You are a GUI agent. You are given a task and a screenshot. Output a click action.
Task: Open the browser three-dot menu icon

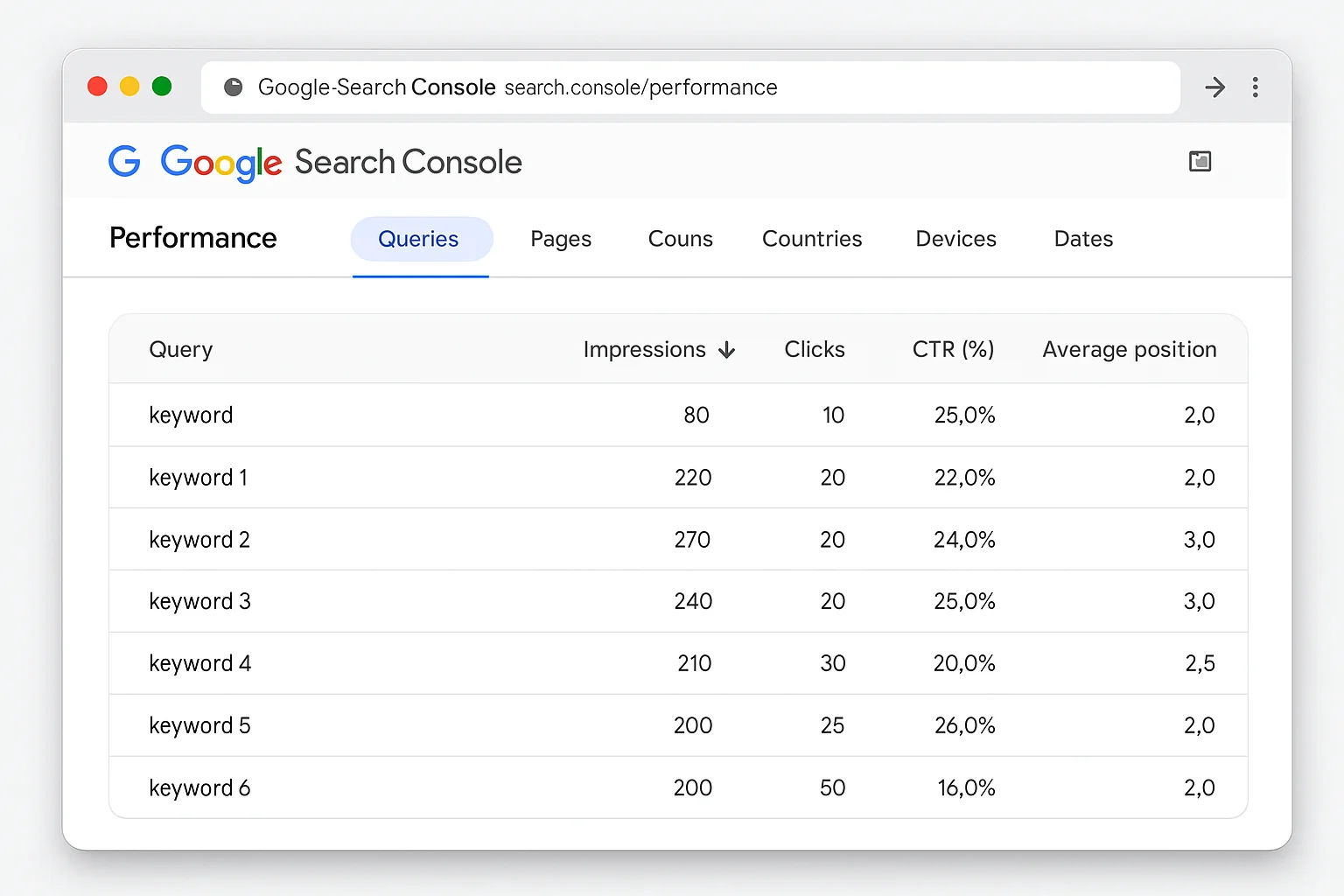[x=1256, y=87]
